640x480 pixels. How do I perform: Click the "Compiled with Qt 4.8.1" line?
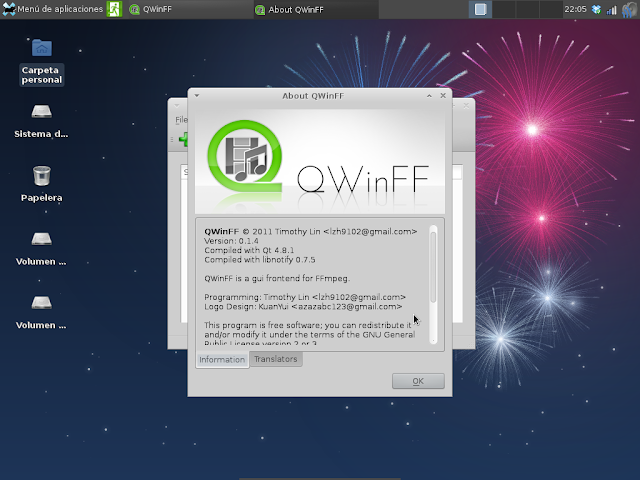(x=249, y=250)
